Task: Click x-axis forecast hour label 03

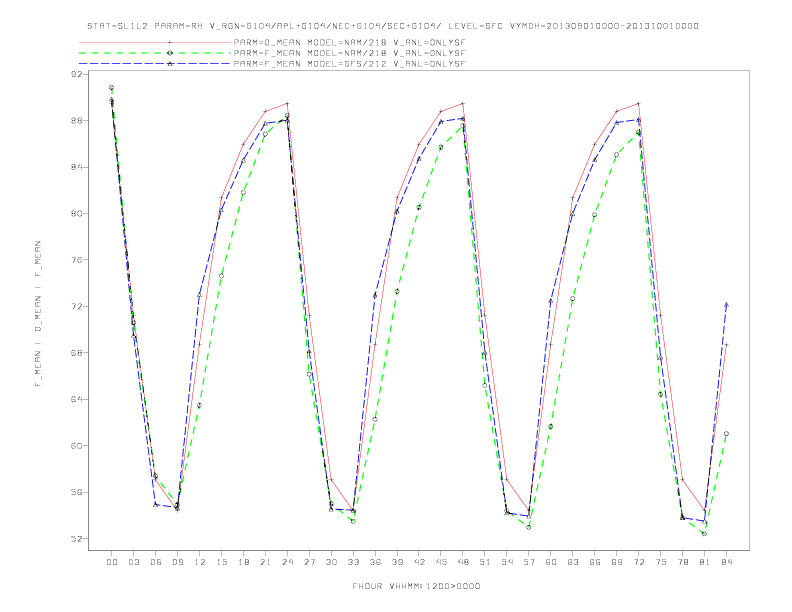Action: coord(133,562)
